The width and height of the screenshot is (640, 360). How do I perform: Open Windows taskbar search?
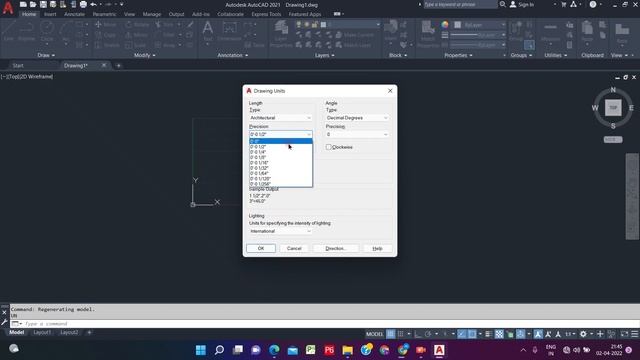[219, 350]
